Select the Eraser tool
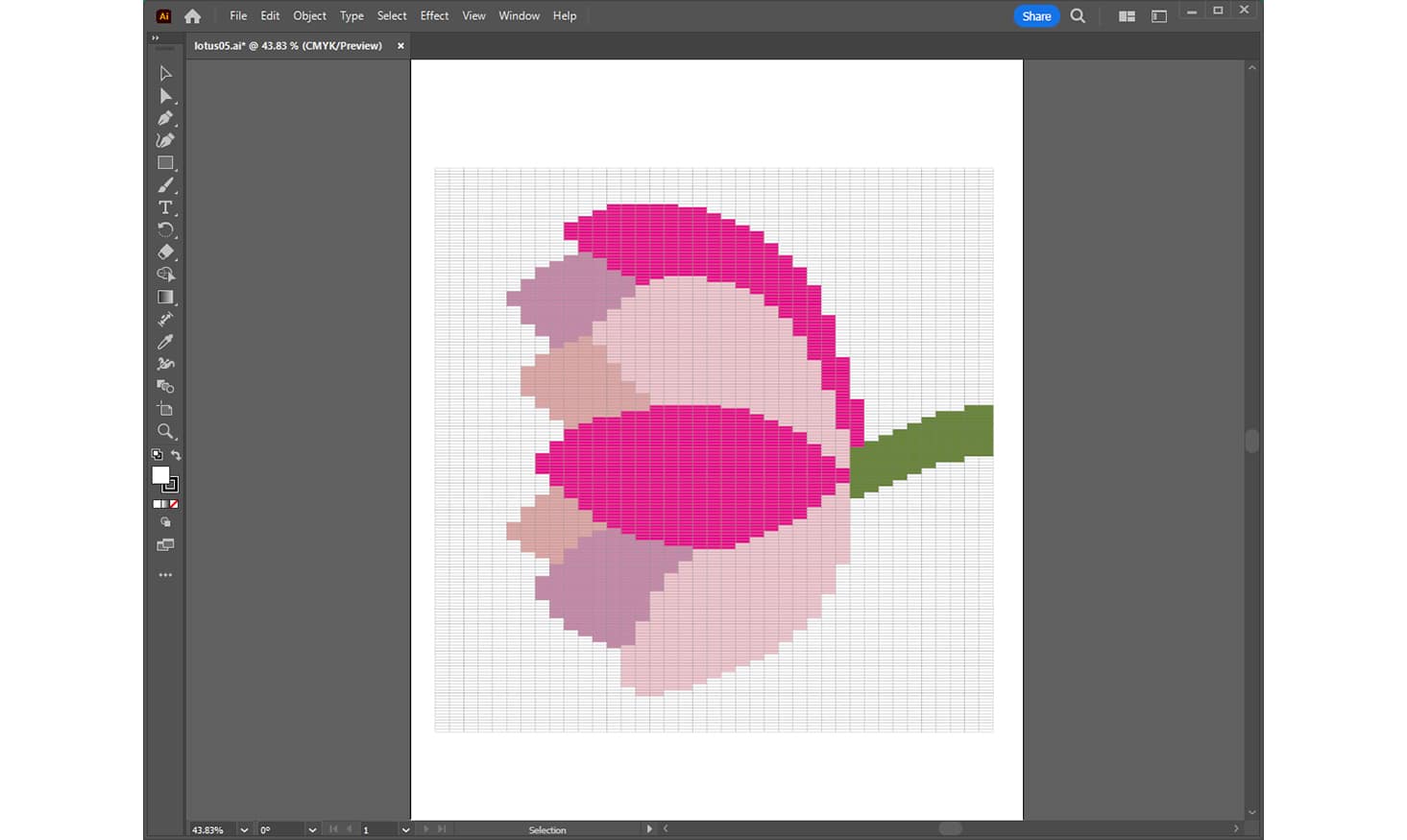 [x=165, y=252]
